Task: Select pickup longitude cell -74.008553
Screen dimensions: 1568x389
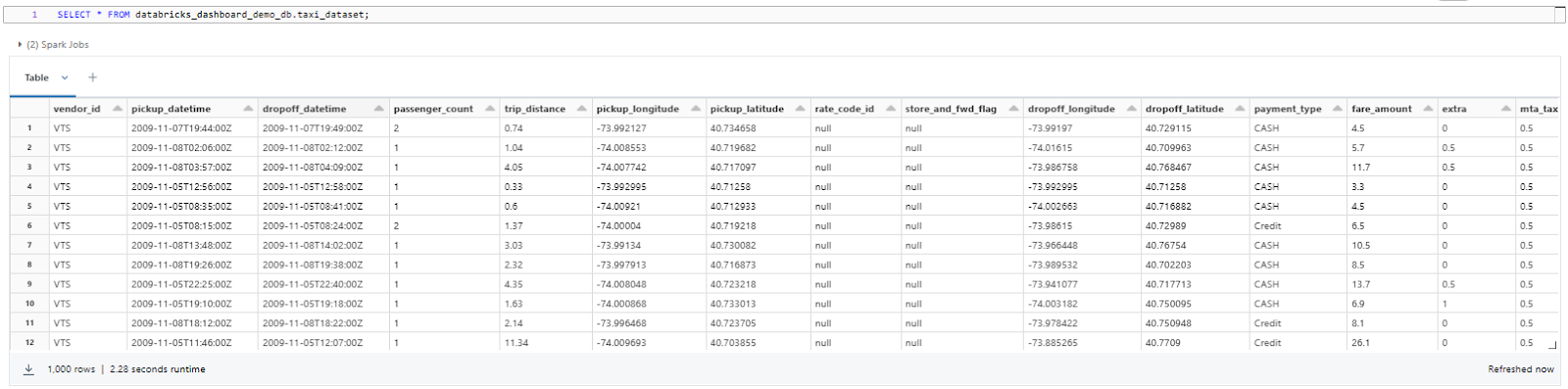Action: pyautogui.click(x=649, y=148)
